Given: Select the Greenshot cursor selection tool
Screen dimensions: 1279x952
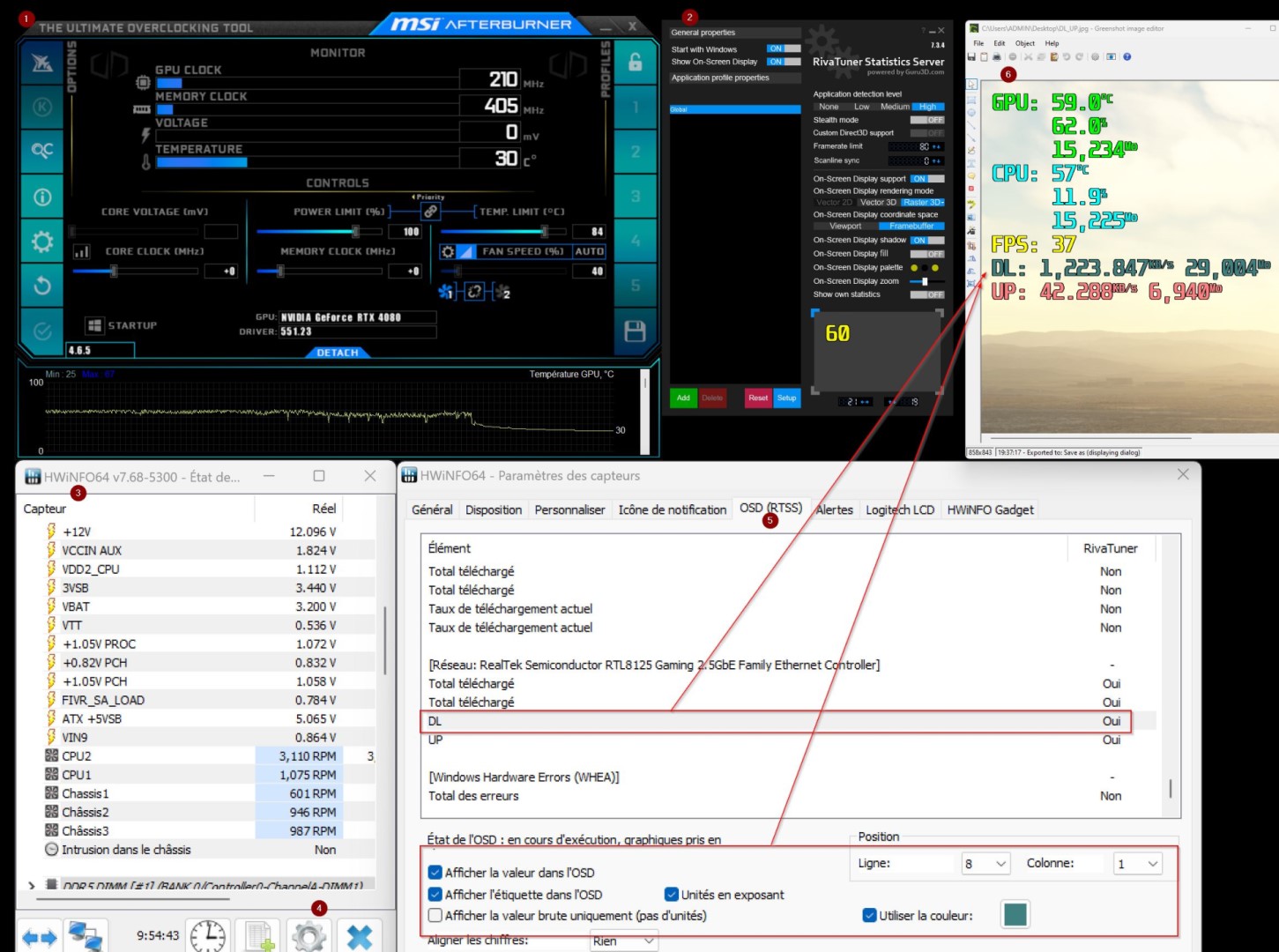Looking at the screenshot, I should pos(971,85).
